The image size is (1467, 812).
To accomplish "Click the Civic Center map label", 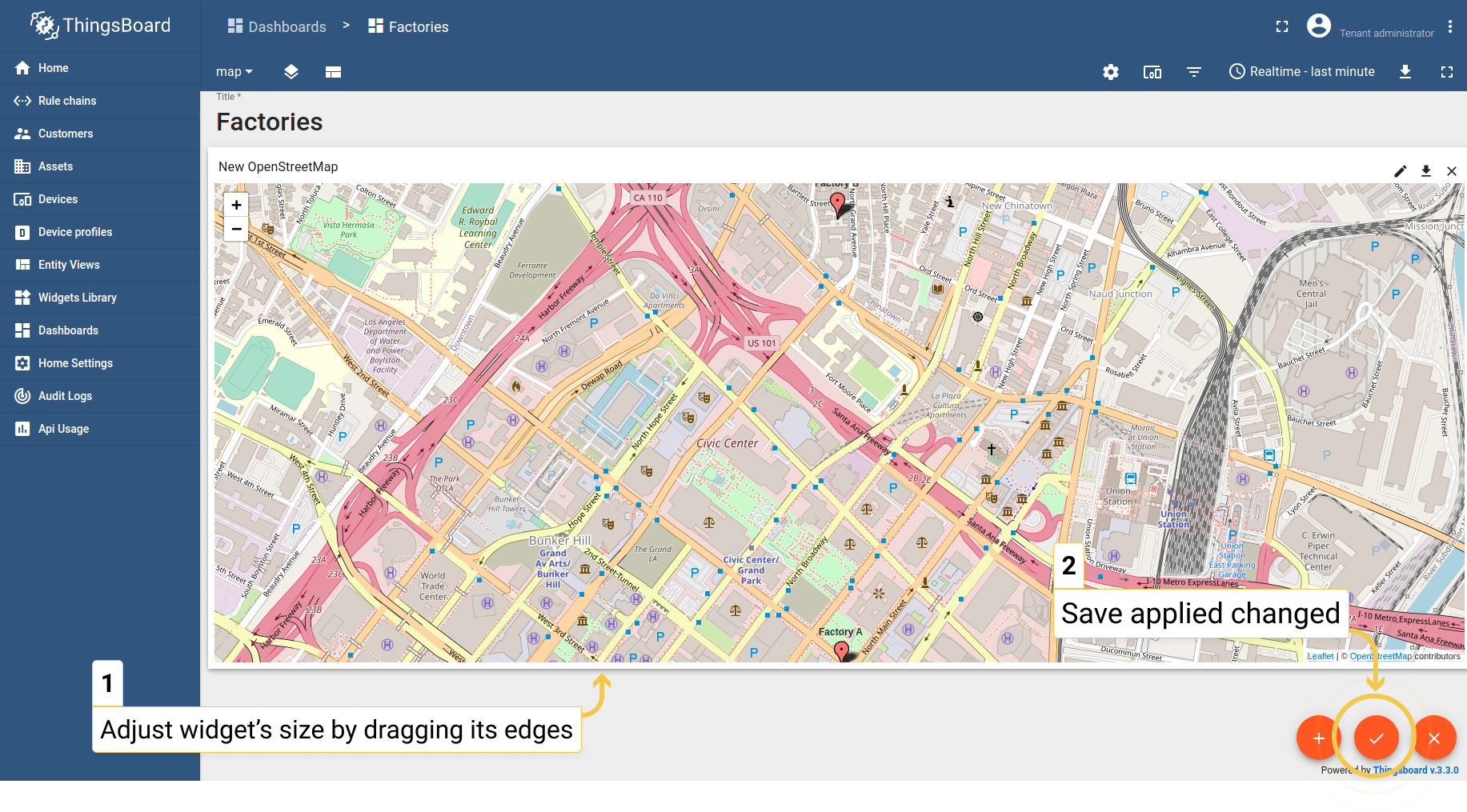I will 727,443.
